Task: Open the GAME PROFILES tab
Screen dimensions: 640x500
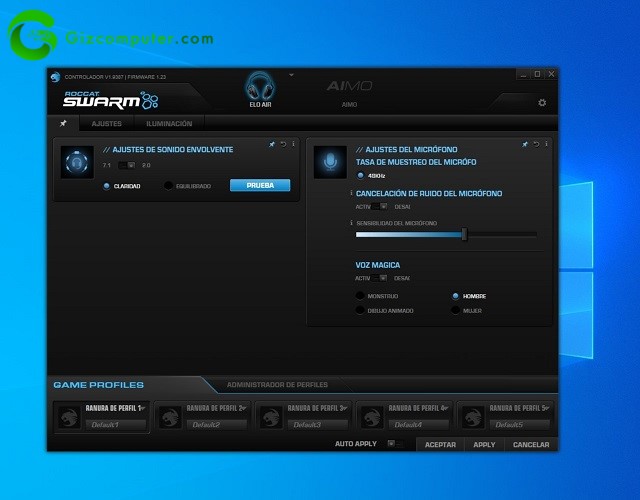Action: [98, 385]
